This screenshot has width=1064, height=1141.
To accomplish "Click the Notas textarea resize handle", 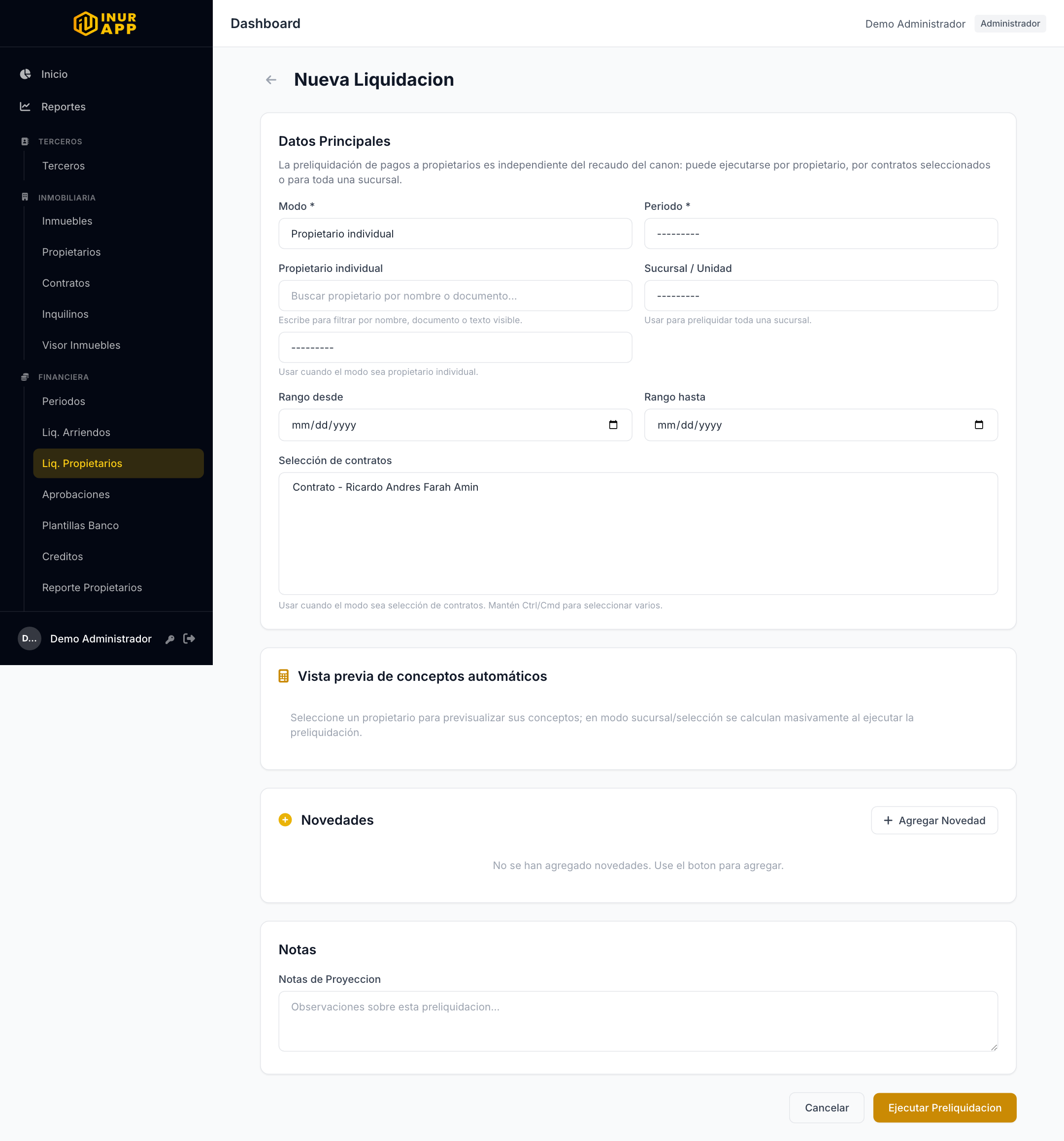I will [994, 1047].
